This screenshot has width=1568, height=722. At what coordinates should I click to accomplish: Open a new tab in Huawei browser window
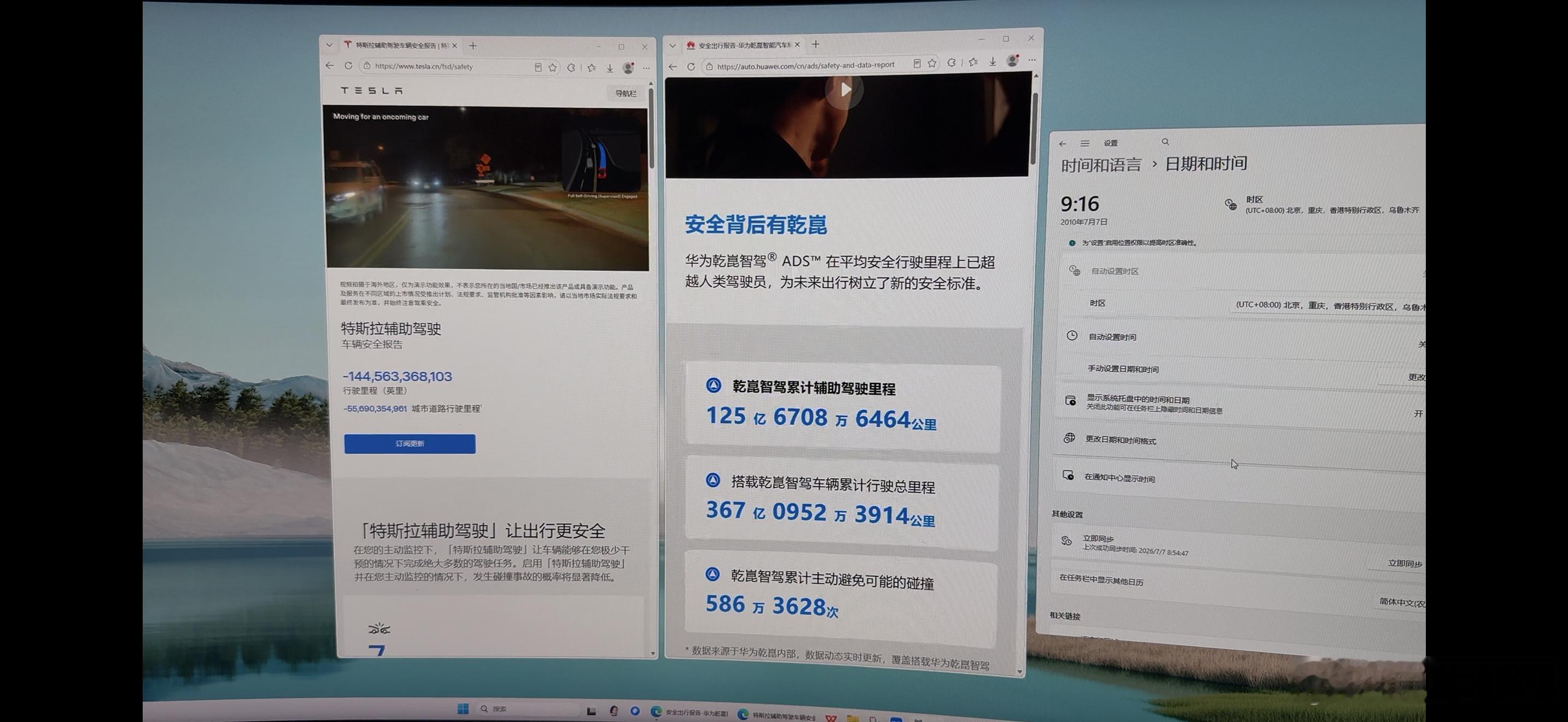click(x=816, y=44)
